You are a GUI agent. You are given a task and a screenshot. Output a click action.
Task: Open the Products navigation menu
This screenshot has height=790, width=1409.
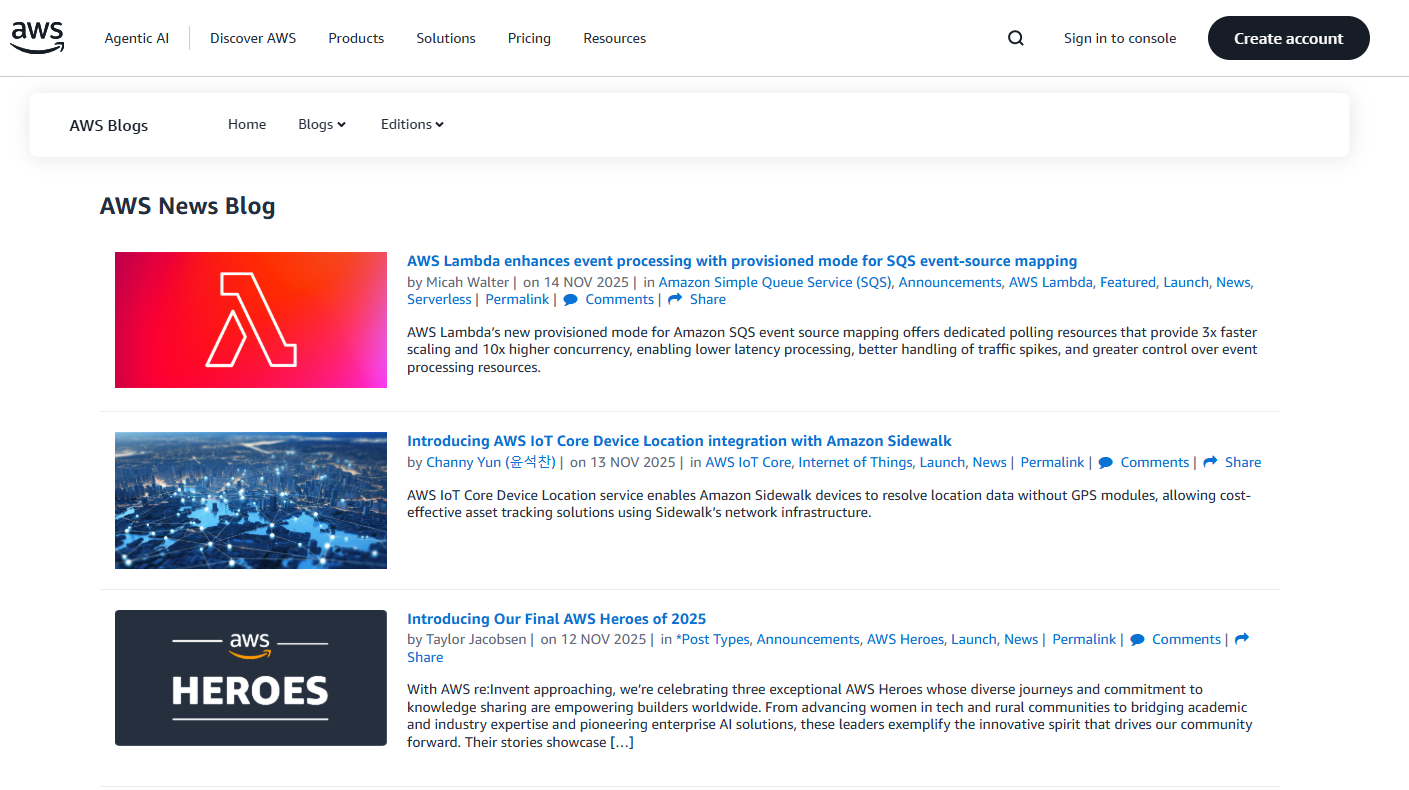pos(356,38)
